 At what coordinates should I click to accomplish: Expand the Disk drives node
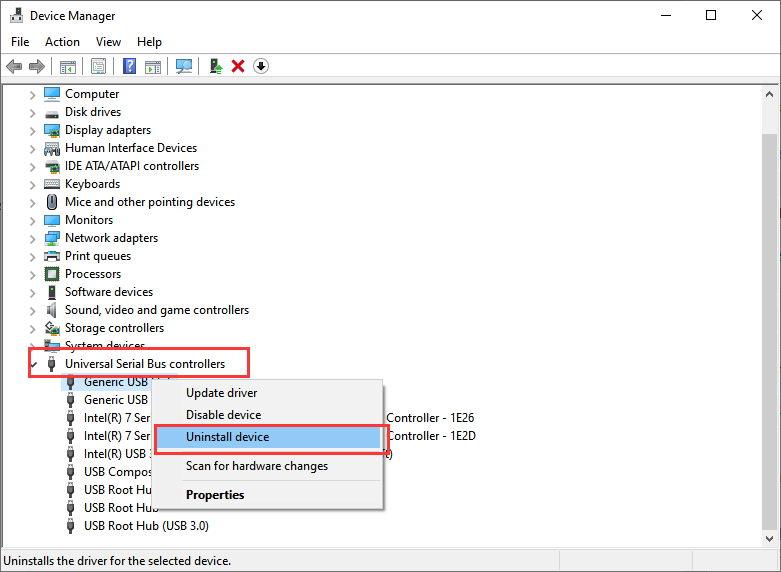coord(32,113)
